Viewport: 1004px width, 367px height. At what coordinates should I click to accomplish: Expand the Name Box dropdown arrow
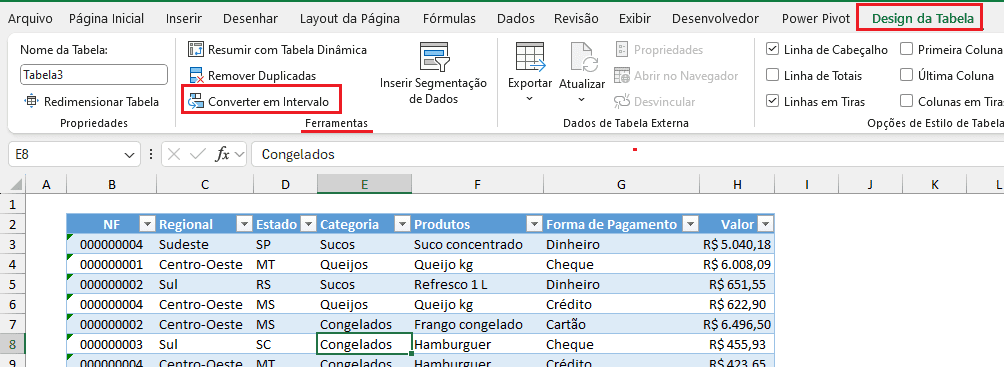(127, 154)
